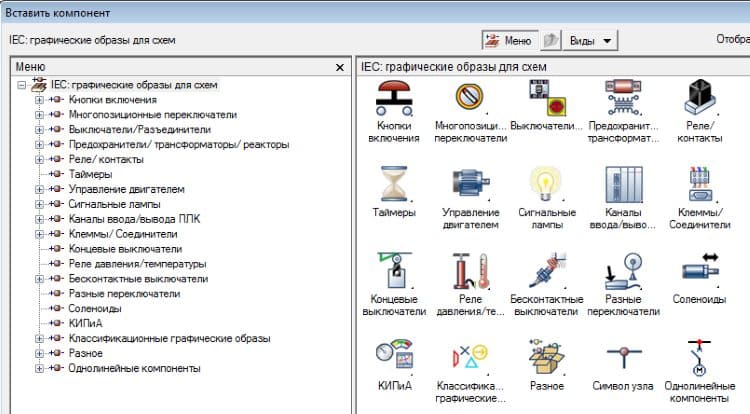Open the Виды dropdown
Screen dimensions: 750x414
coord(590,40)
